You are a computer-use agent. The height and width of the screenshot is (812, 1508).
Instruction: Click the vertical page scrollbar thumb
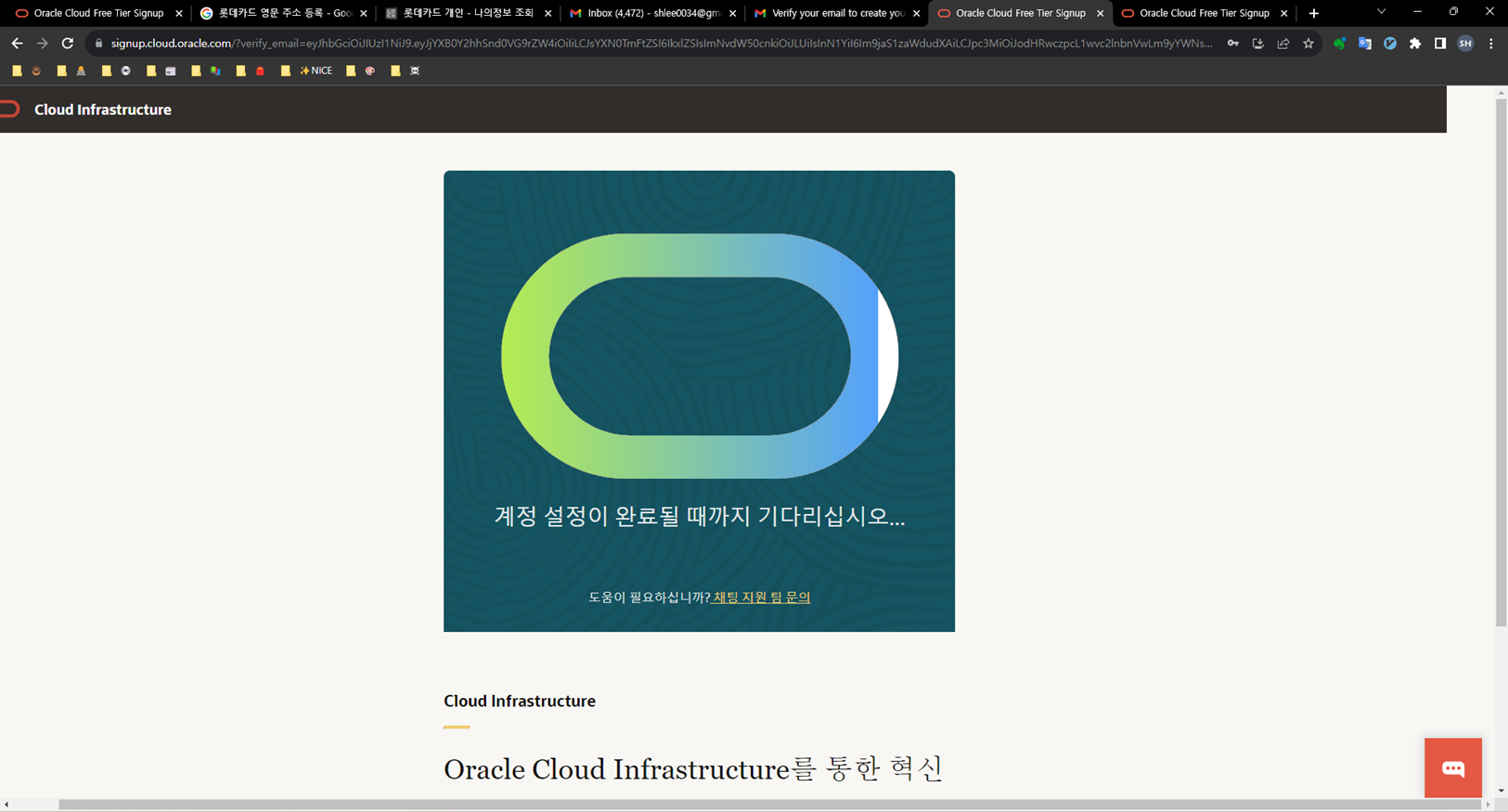pyautogui.click(x=1501, y=362)
